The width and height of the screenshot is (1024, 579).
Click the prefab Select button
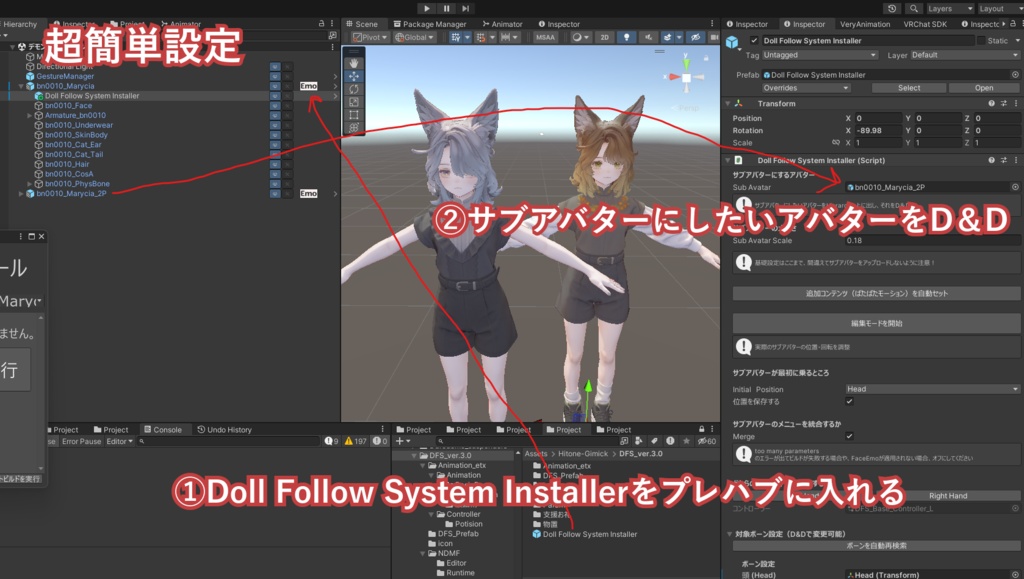[x=909, y=87]
